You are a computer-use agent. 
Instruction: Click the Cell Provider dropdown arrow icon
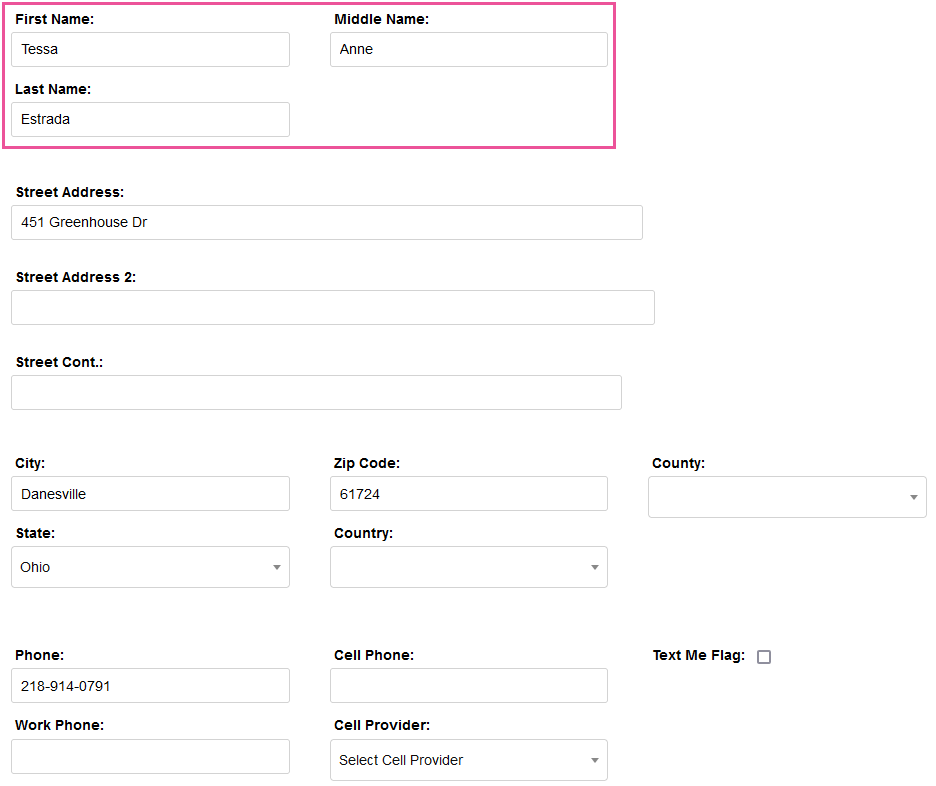click(x=595, y=761)
